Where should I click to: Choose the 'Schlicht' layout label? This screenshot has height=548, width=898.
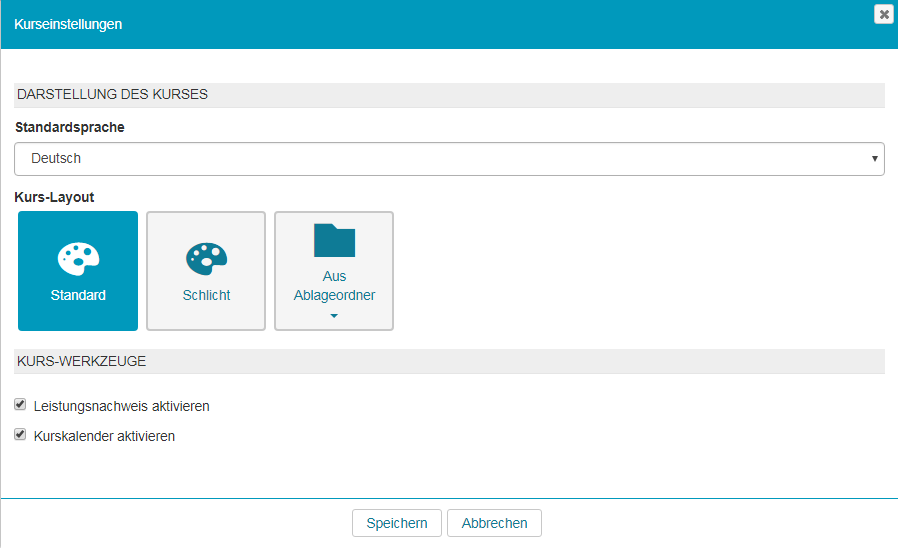[206, 296]
